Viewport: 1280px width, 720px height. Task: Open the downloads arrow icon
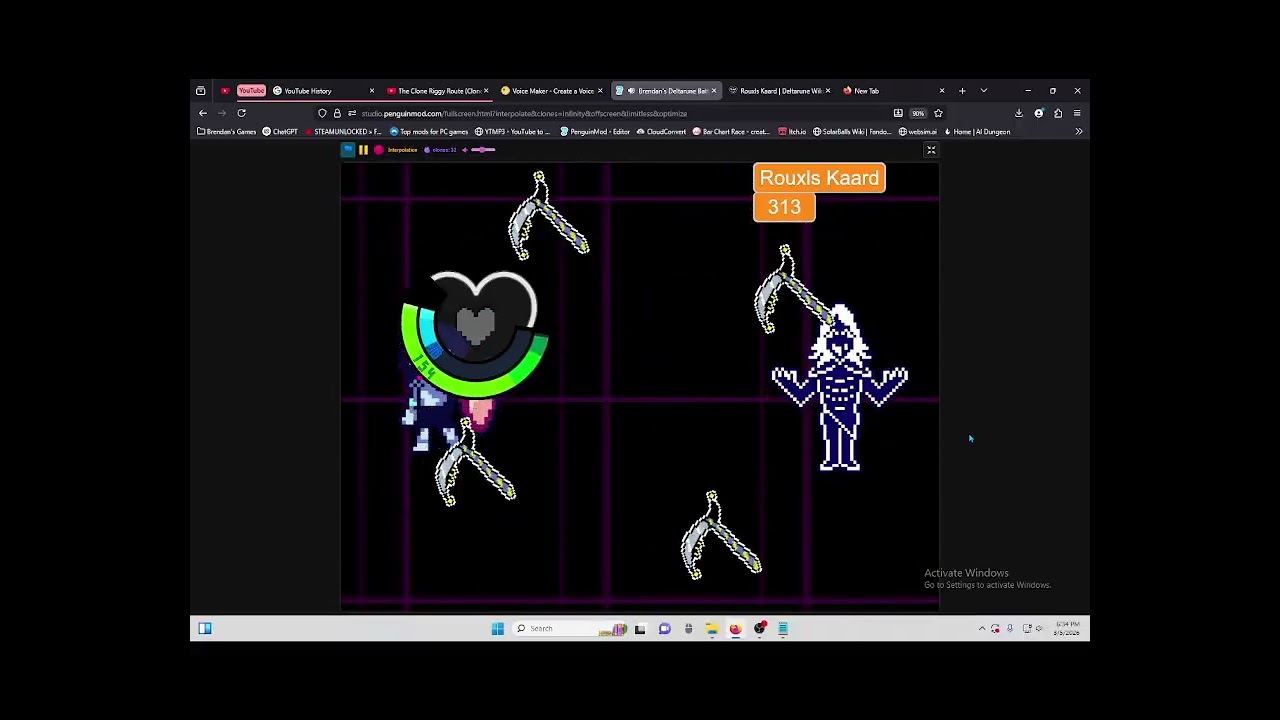1019,113
